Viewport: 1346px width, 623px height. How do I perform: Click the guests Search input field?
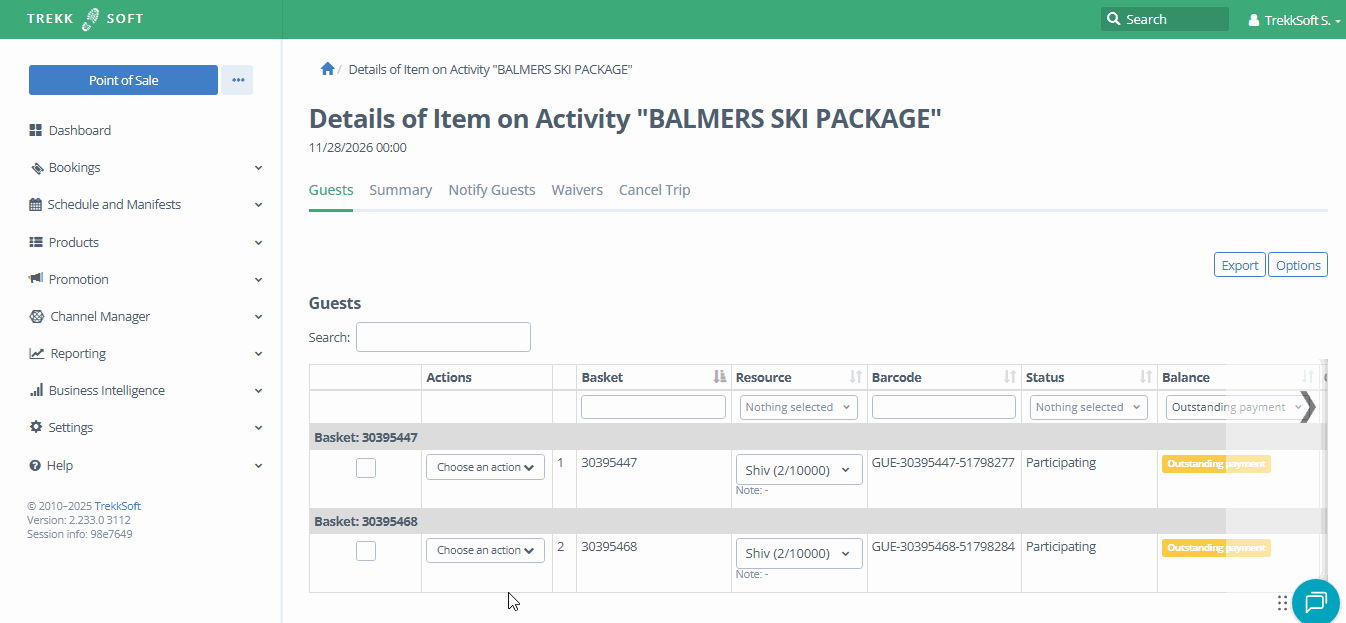point(443,337)
